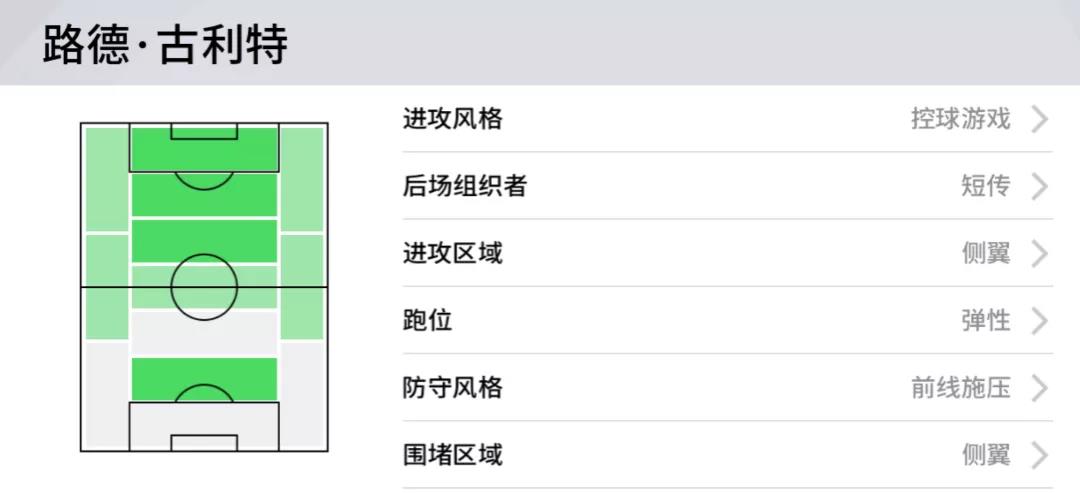Click the dark green zone above bottom box
1080x493 pixels.
204,379
